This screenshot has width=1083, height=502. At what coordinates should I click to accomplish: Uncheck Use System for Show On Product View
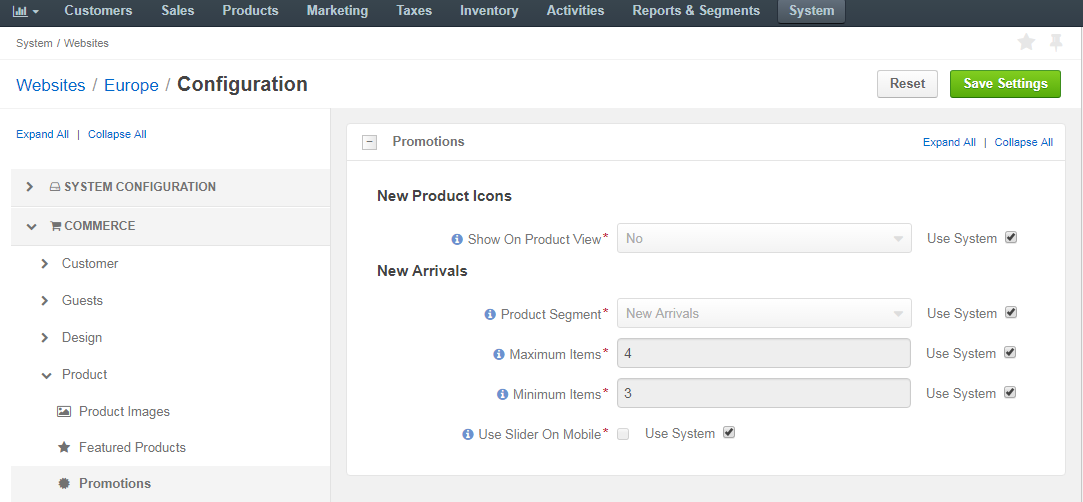(1011, 238)
